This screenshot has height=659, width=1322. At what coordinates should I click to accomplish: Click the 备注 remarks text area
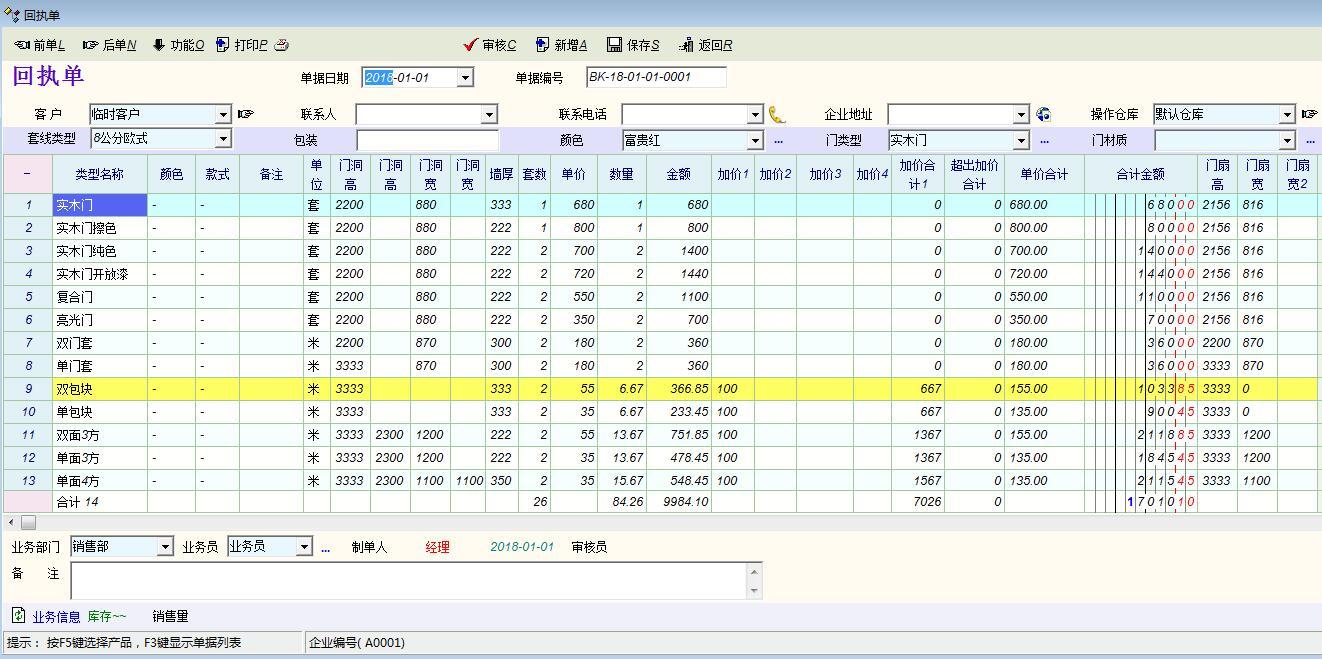point(409,581)
